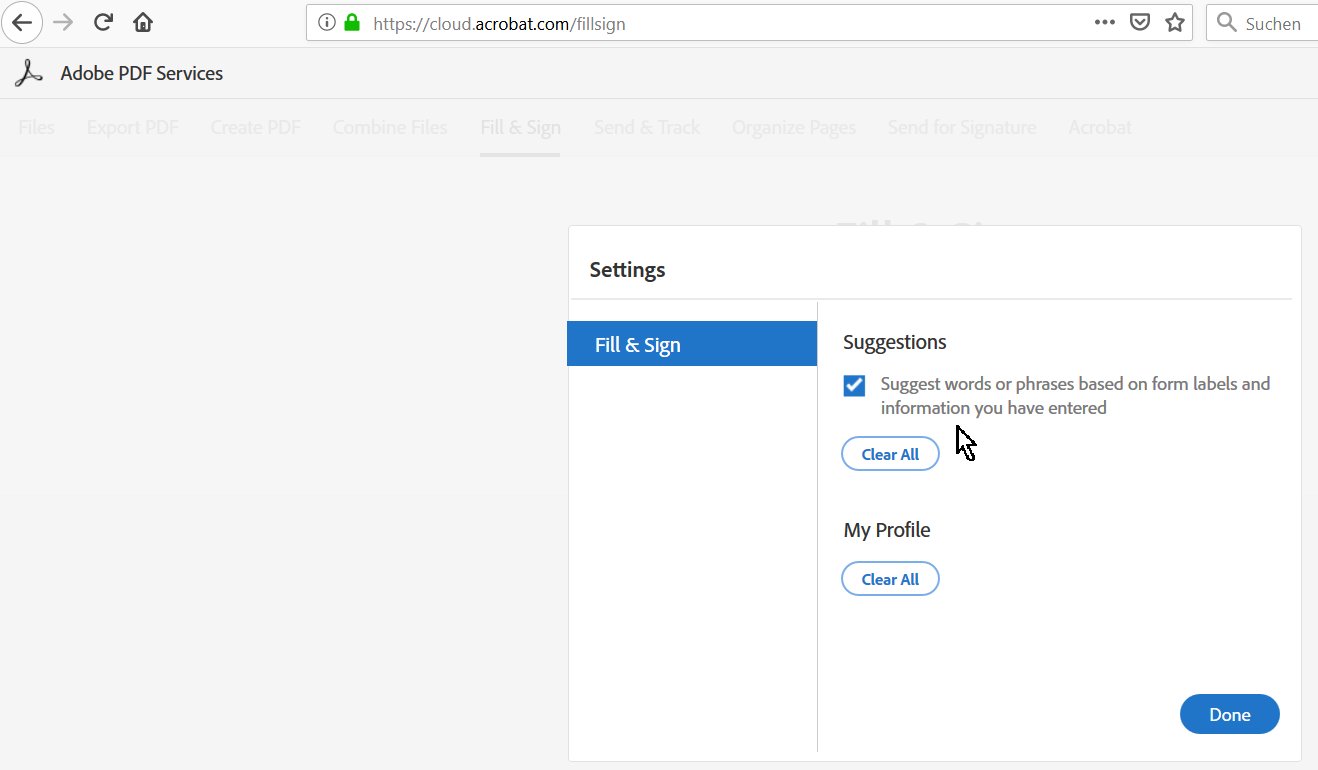This screenshot has width=1318, height=770.
Task: Click the Settings dialog title
Action: point(627,269)
